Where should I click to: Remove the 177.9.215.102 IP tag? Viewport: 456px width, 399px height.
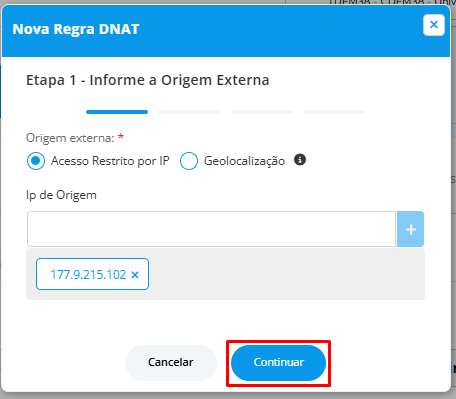coord(135,275)
